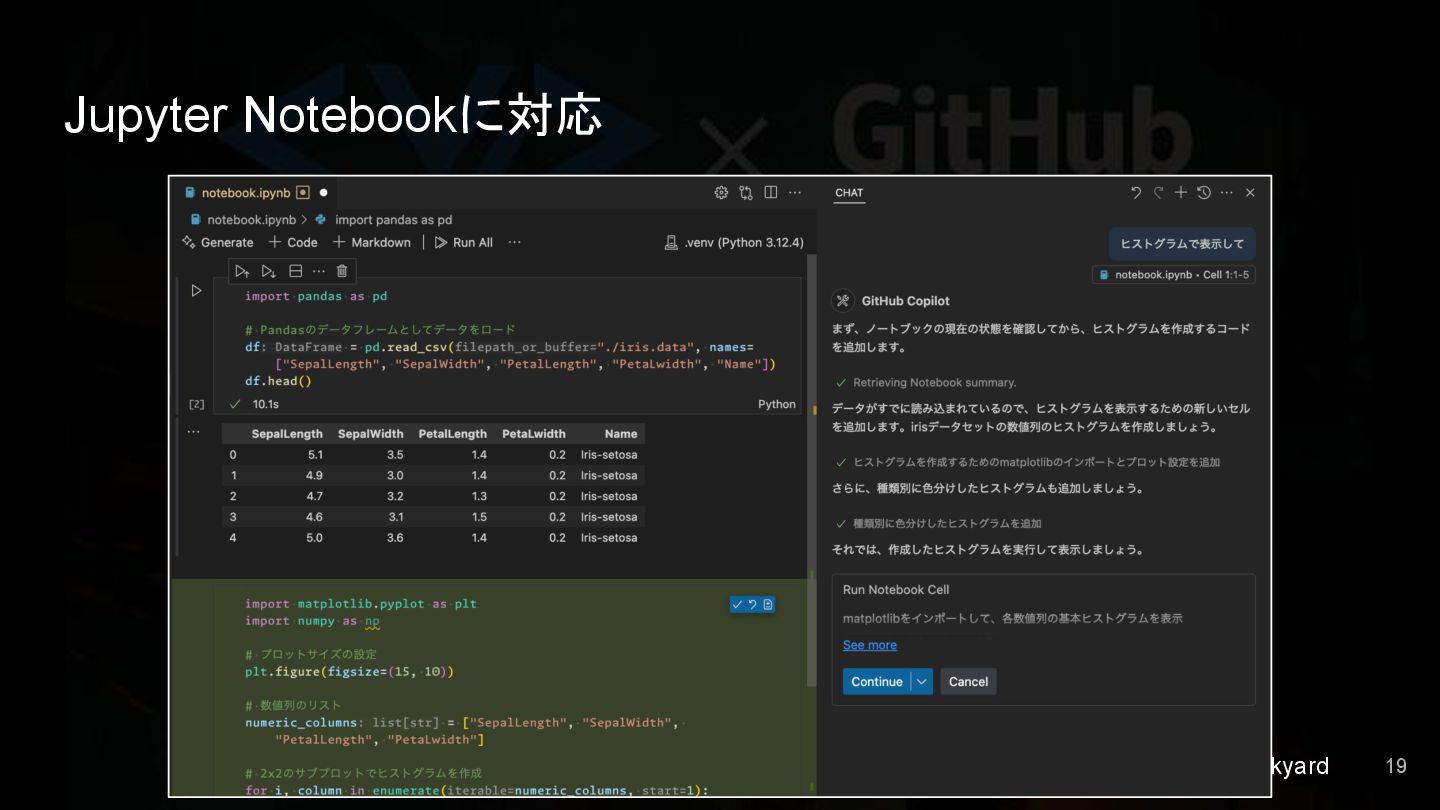Add a new Code cell
1440x810 pixels.
pos(293,242)
